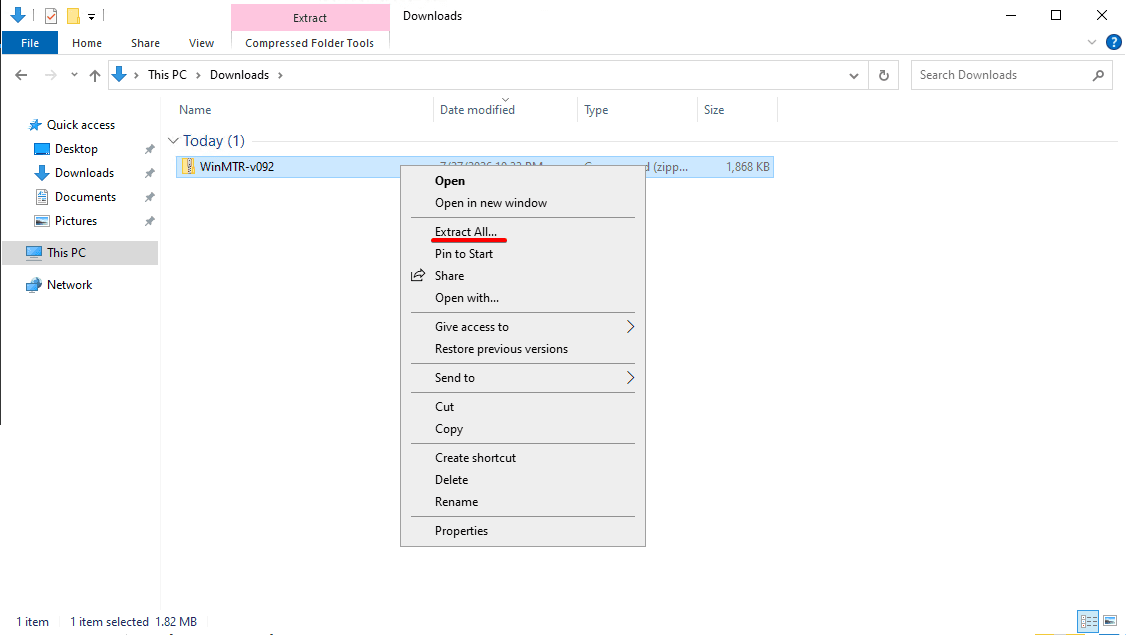Choose Create shortcut

click(x=523, y=458)
